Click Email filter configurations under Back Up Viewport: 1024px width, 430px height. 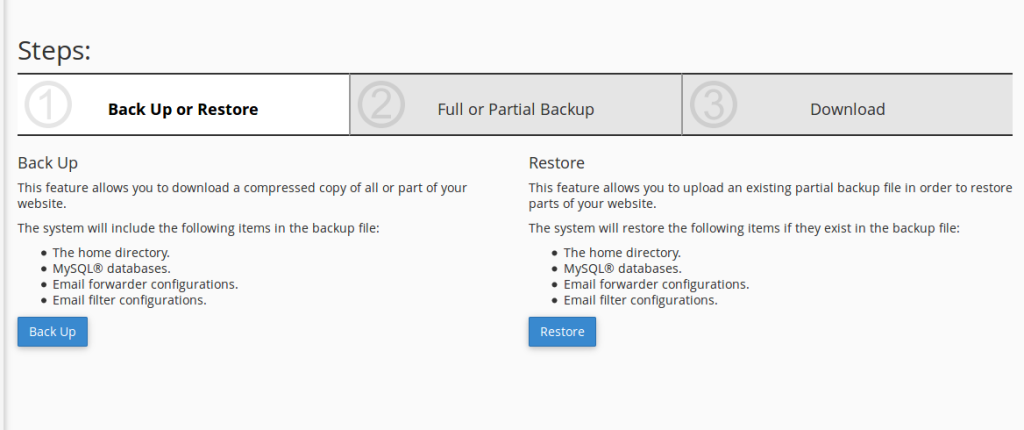click(x=129, y=301)
